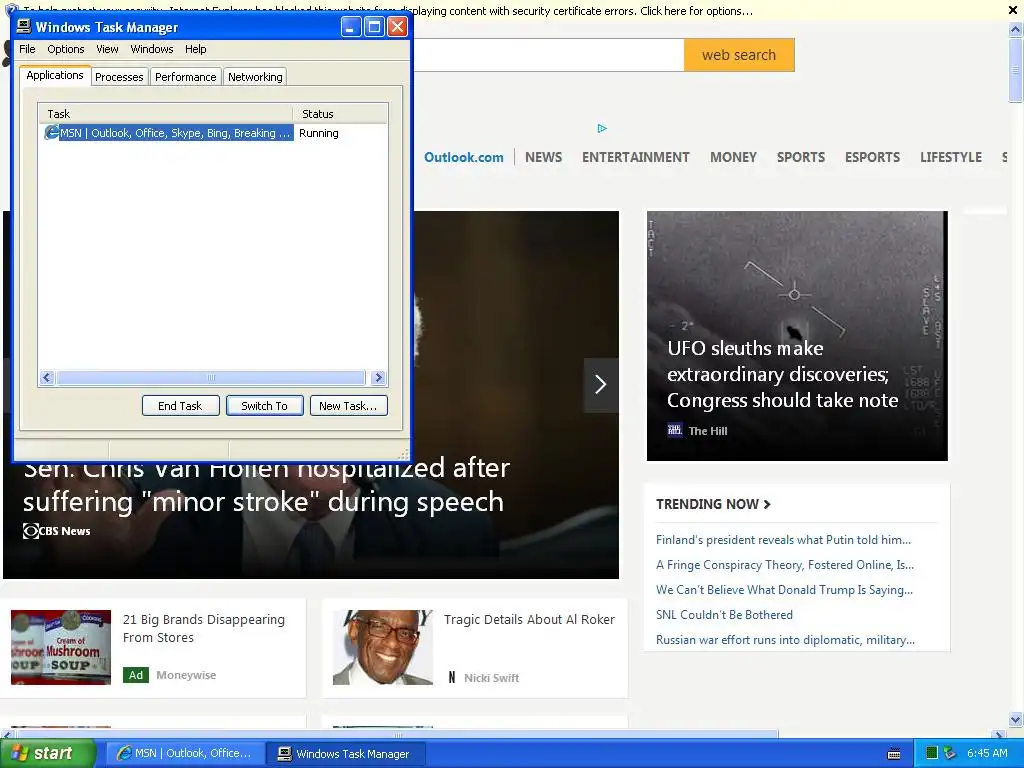Open Tragic Details About Al Roker article

tap(529, 620)
